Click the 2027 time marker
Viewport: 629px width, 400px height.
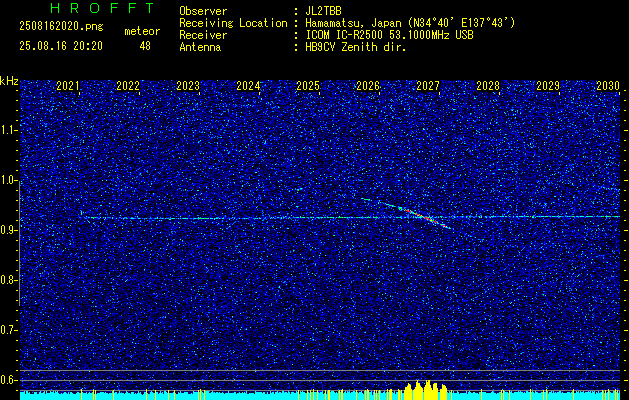tap(428, 86)
